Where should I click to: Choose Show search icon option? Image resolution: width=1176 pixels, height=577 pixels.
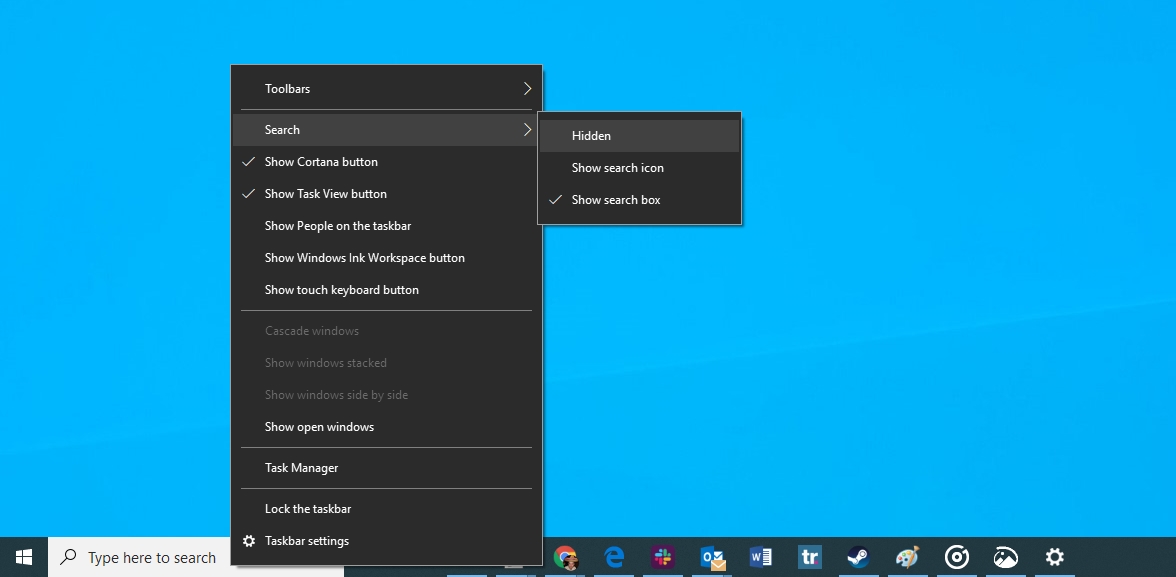(x=617, y=168)
